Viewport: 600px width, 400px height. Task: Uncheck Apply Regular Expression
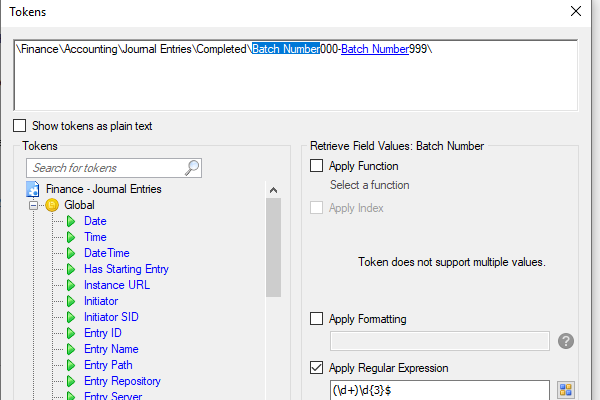(x=316, y=368)
